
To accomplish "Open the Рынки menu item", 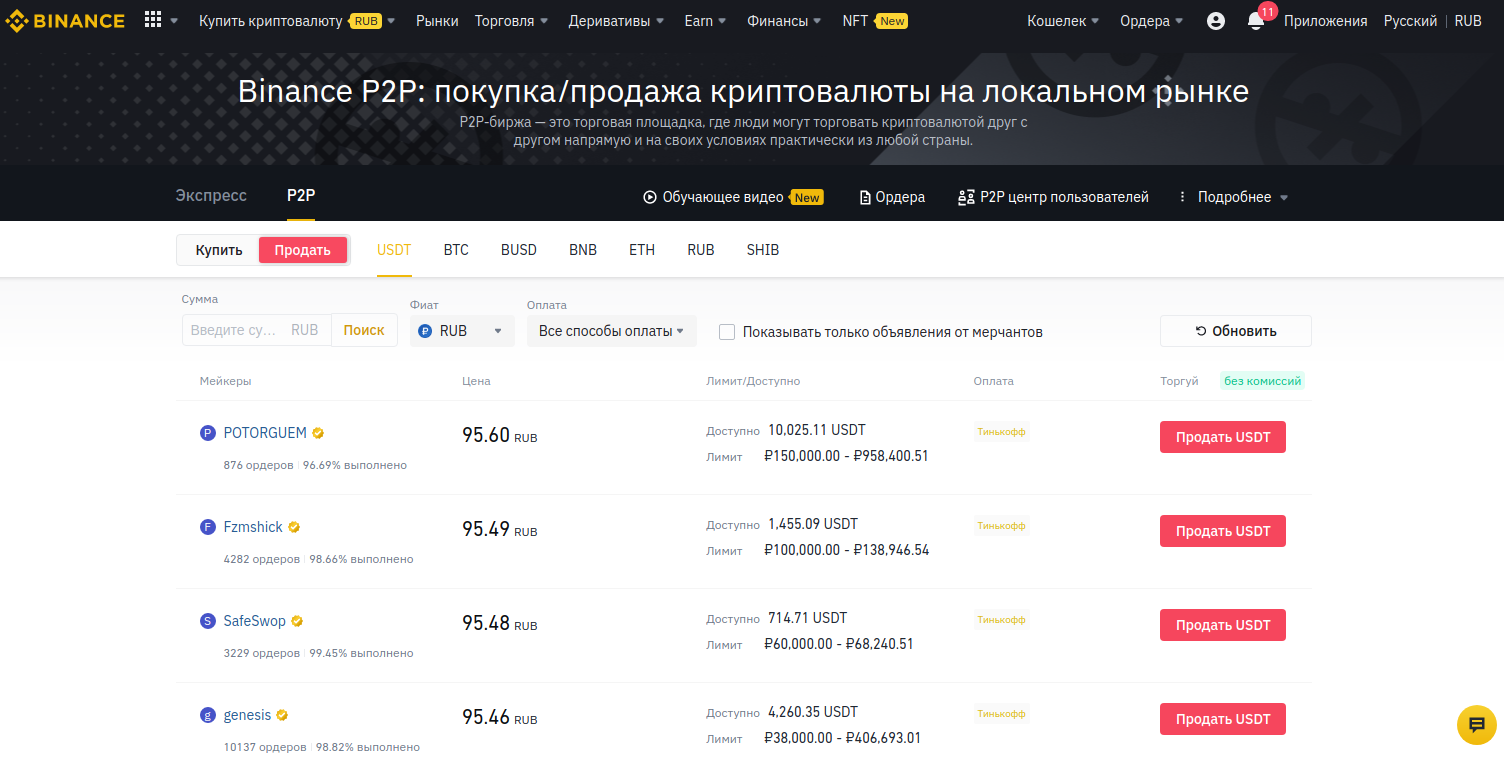I will 437,21.
